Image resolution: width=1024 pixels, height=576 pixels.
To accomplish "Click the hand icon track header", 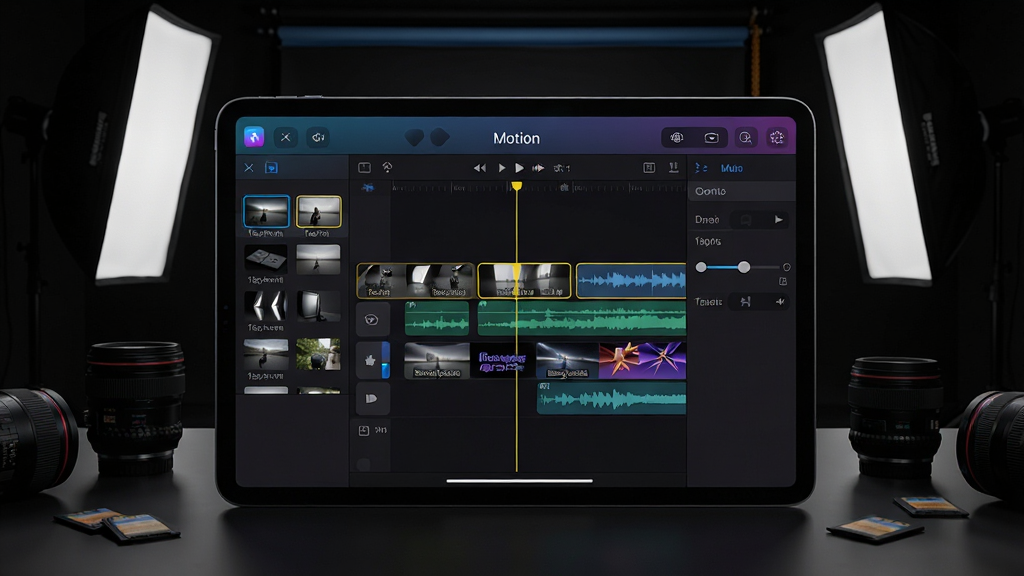I will (370, 360).
